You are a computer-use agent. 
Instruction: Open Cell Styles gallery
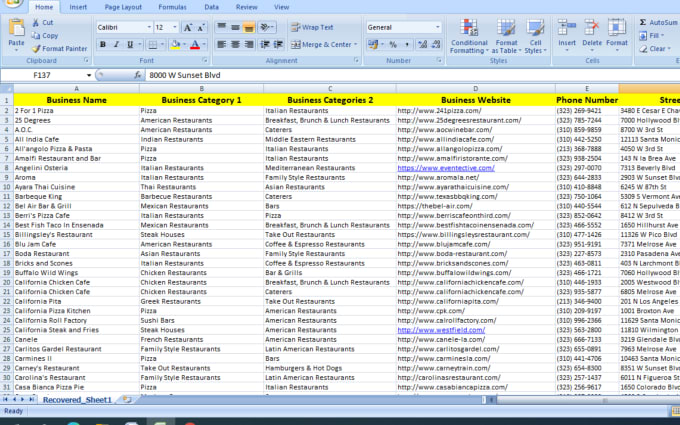[x=536, y=36]
